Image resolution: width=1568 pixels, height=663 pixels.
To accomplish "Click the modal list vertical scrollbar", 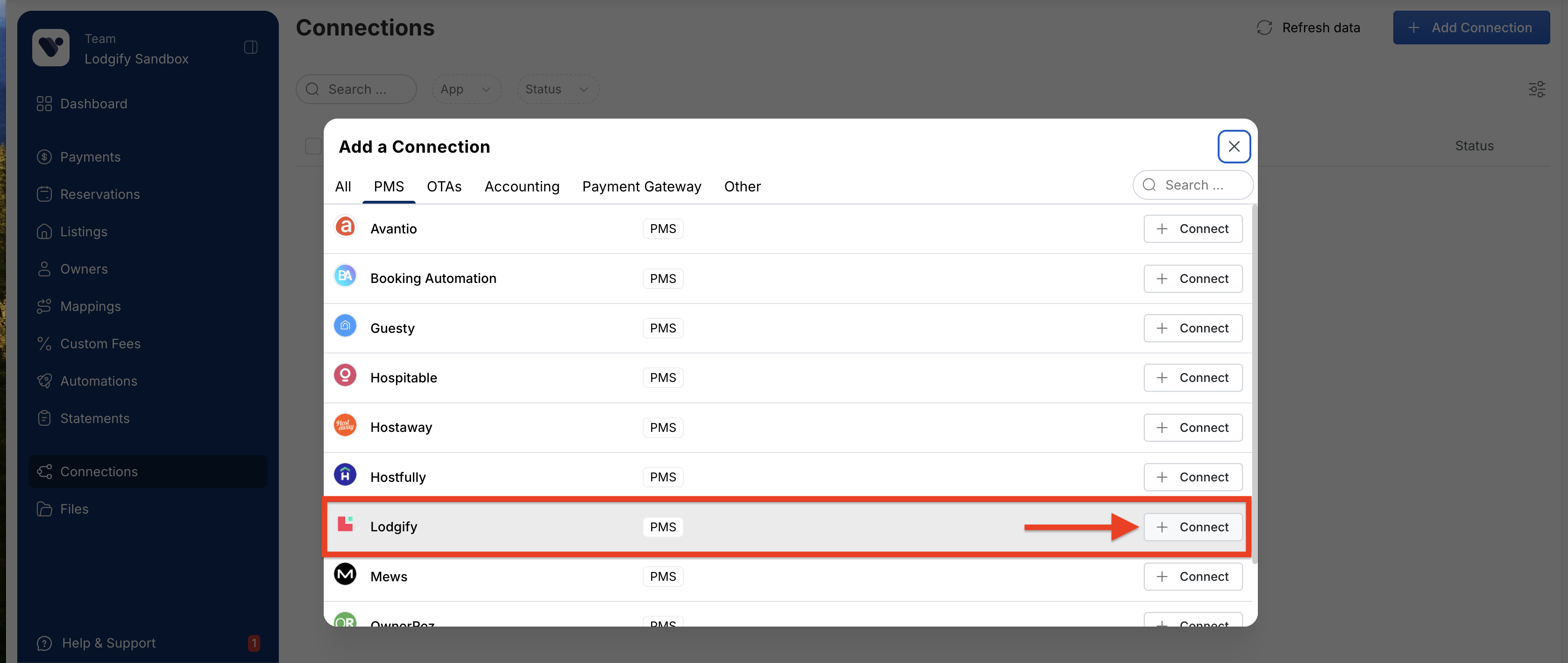I will point(1254,383).
